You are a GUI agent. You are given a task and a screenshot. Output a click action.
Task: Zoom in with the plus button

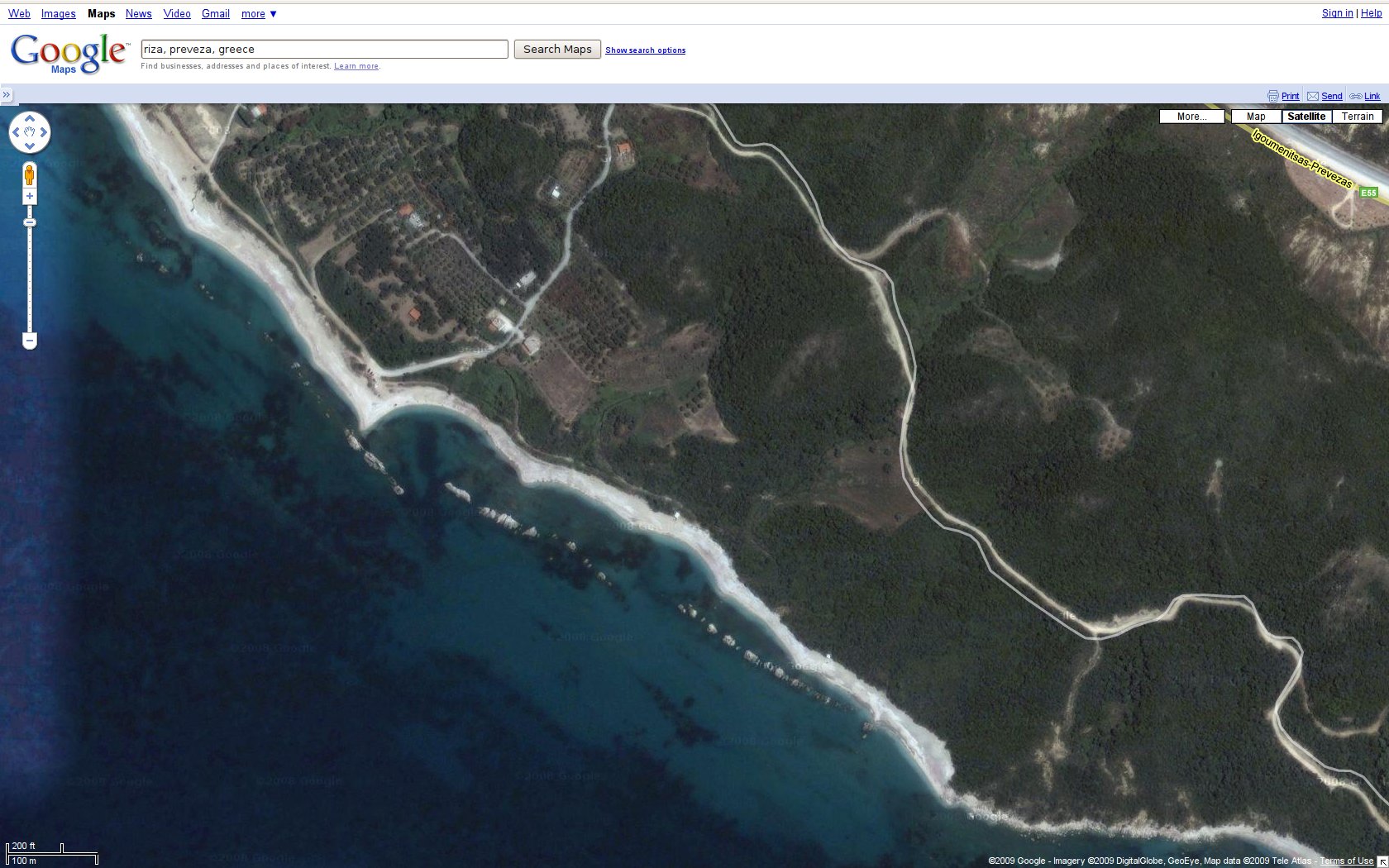(30, 197)
